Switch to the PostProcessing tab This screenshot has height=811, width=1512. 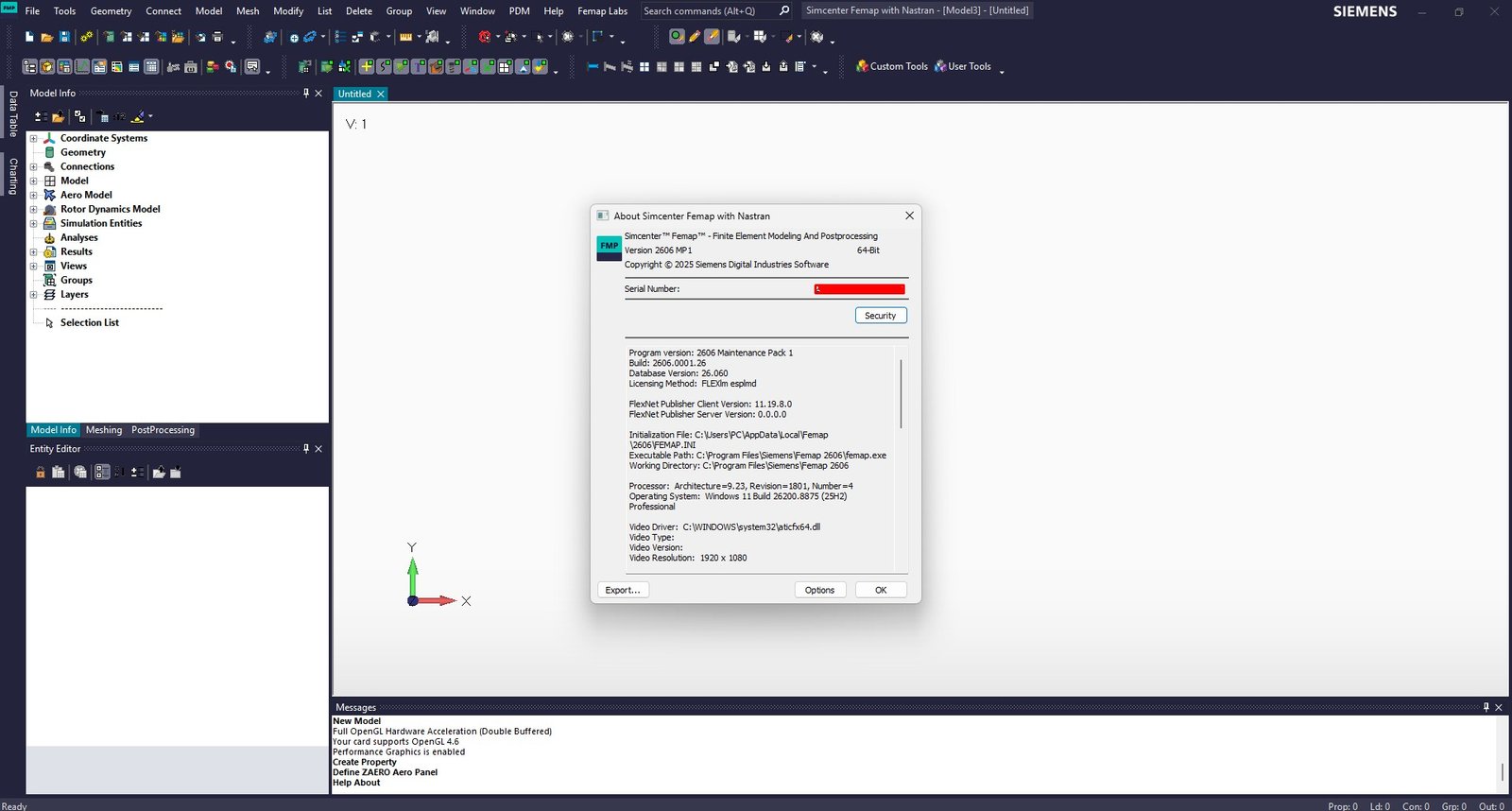163,430
